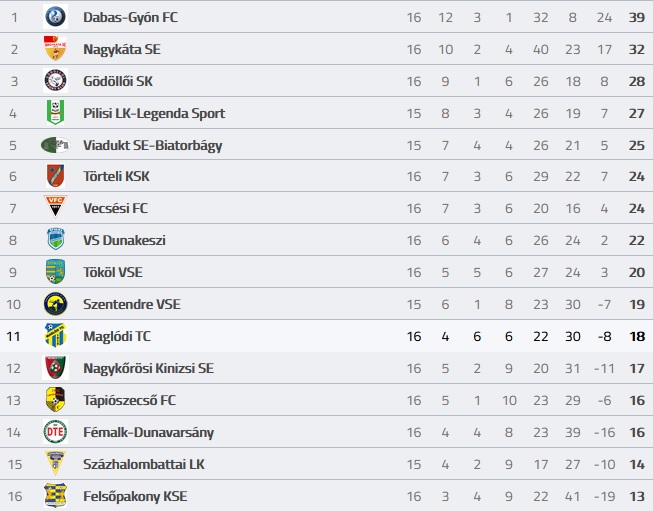Screen dimensions: 653x511
Task: Click the Tököl VSE club crest
Action: 55,272
